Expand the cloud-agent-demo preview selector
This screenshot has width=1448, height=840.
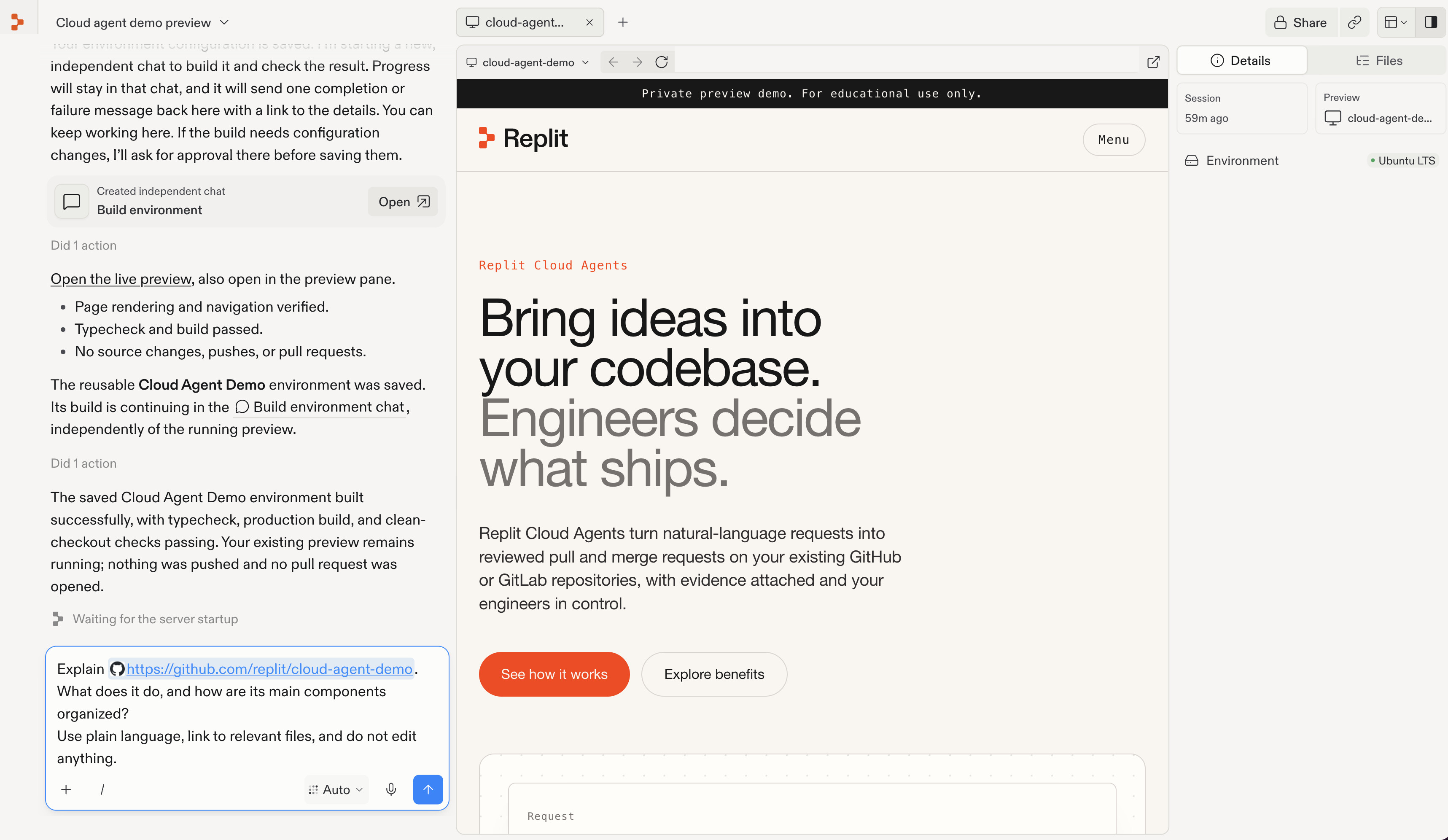[x=528, y=62]
